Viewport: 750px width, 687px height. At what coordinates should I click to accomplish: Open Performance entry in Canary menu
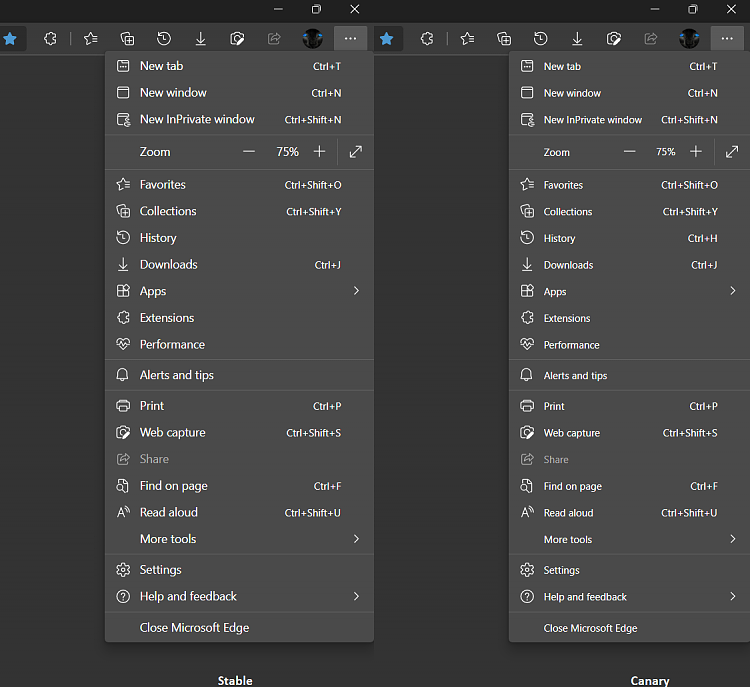(x=629, y=344)
